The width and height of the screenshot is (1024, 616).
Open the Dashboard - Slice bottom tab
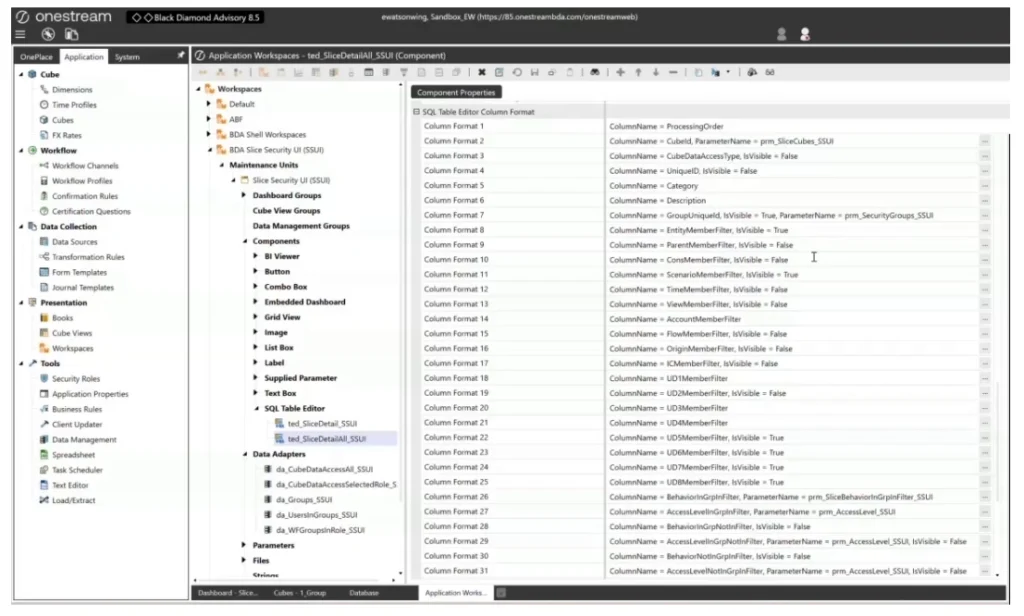228,593
